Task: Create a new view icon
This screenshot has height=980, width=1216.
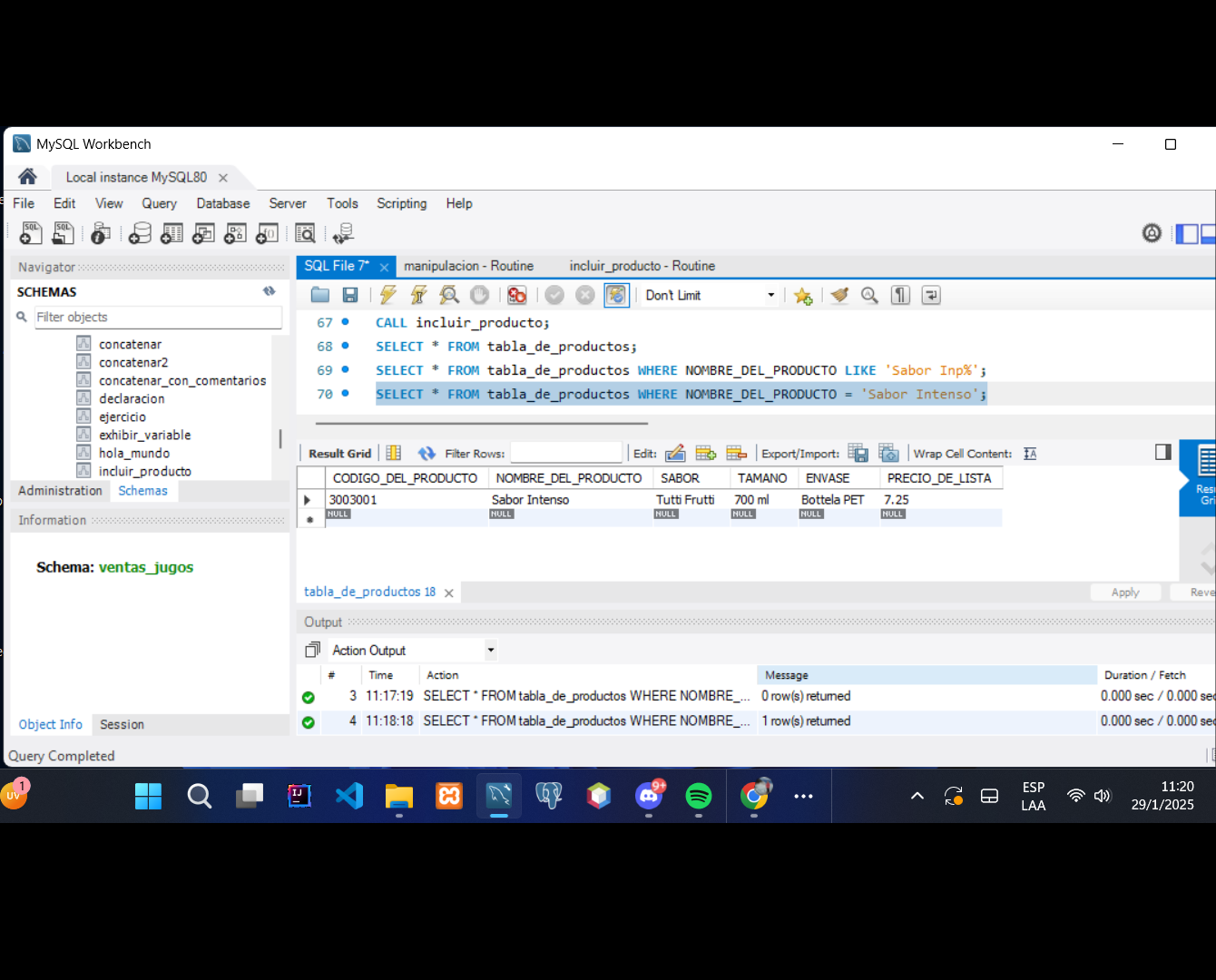Action: (x=203, y=233)
